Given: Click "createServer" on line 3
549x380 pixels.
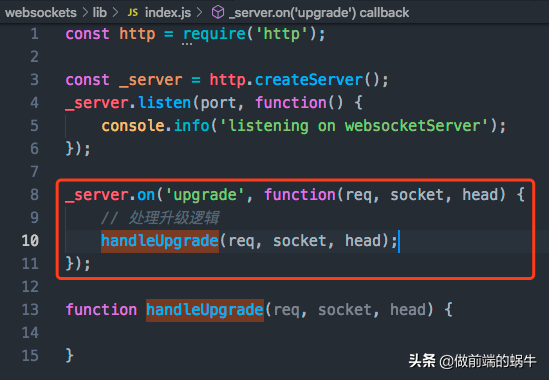Looking at the screenshot, I should 309,80.
